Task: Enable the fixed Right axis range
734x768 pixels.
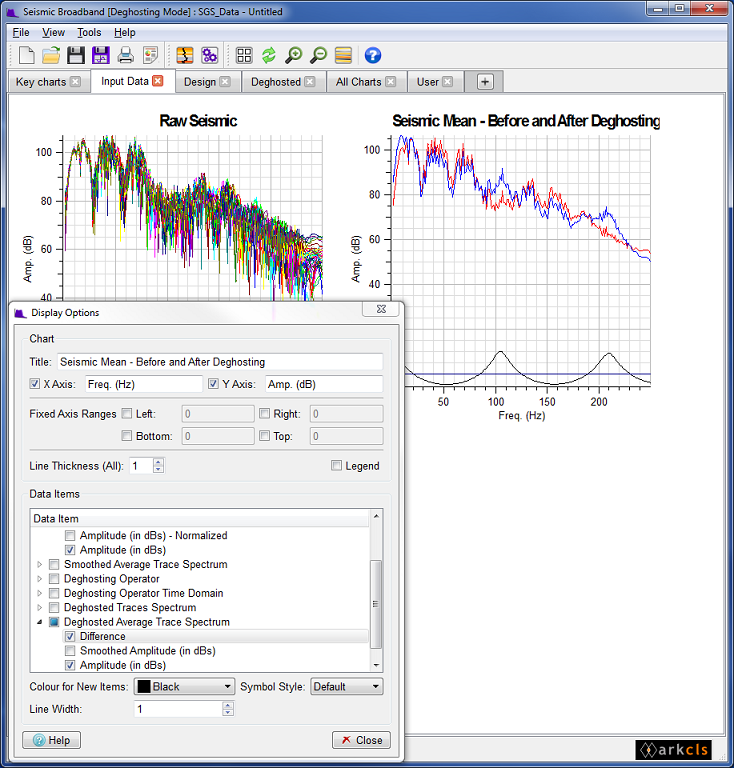Action: click(264, 414)
